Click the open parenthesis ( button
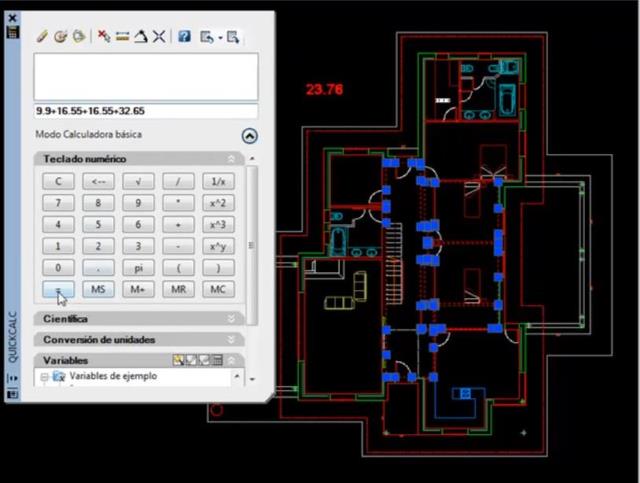 (178, 268)
